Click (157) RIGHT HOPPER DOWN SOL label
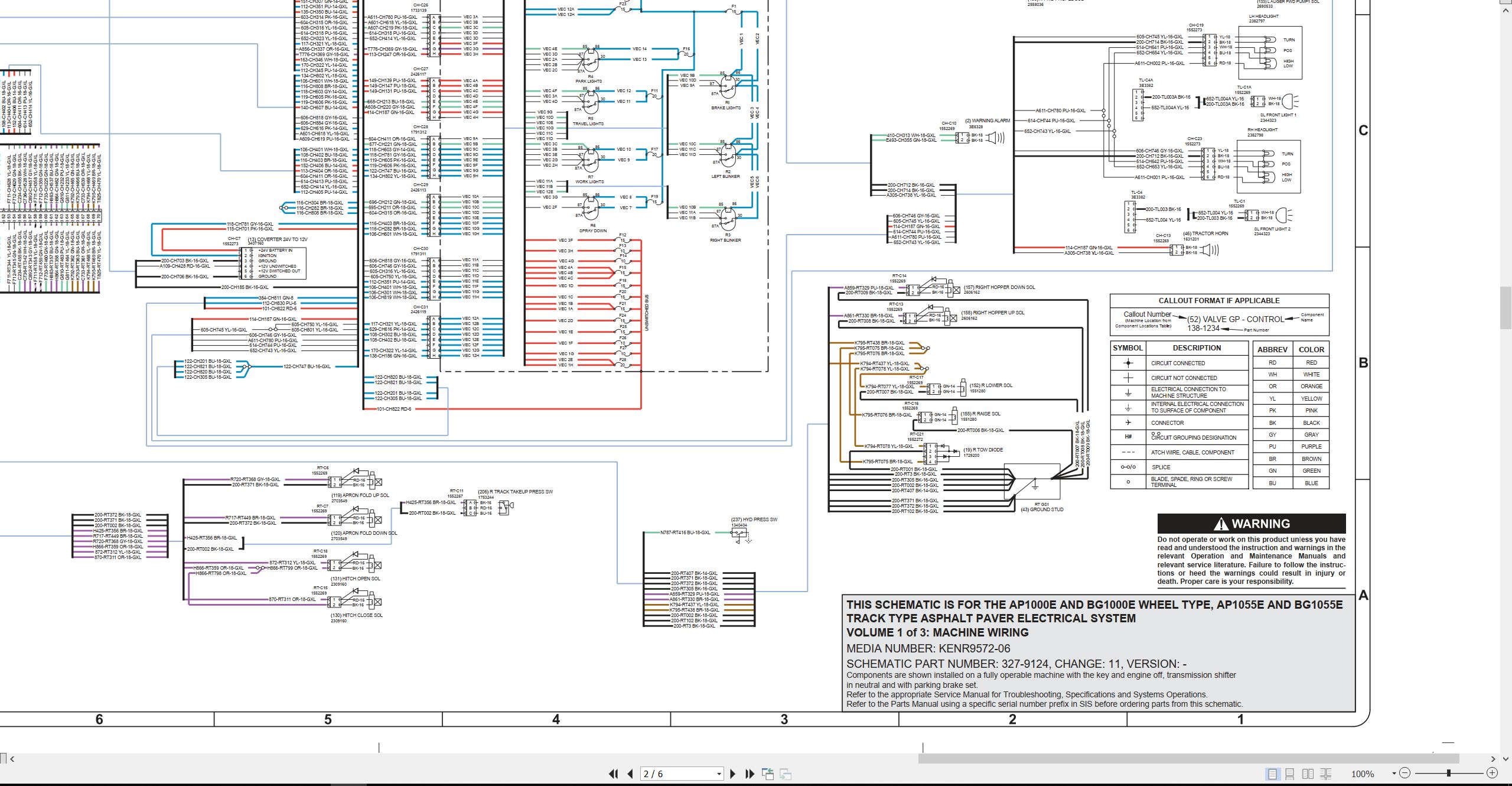The height and width of the screenshot is (786, 1512). tap(999, 287)
